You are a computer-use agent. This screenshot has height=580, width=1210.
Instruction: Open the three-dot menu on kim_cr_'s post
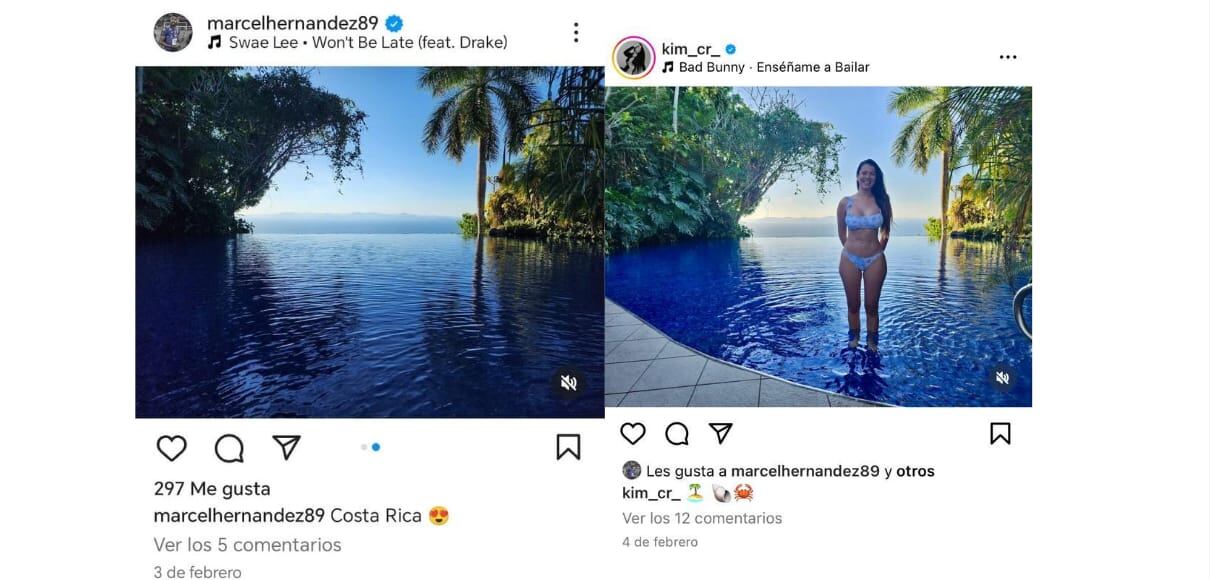pos(1008,56)
